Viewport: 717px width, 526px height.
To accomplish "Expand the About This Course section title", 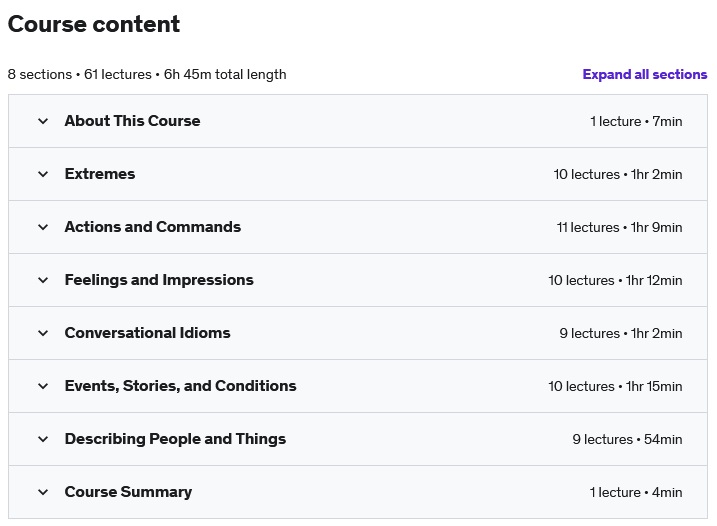I will 132,121.
